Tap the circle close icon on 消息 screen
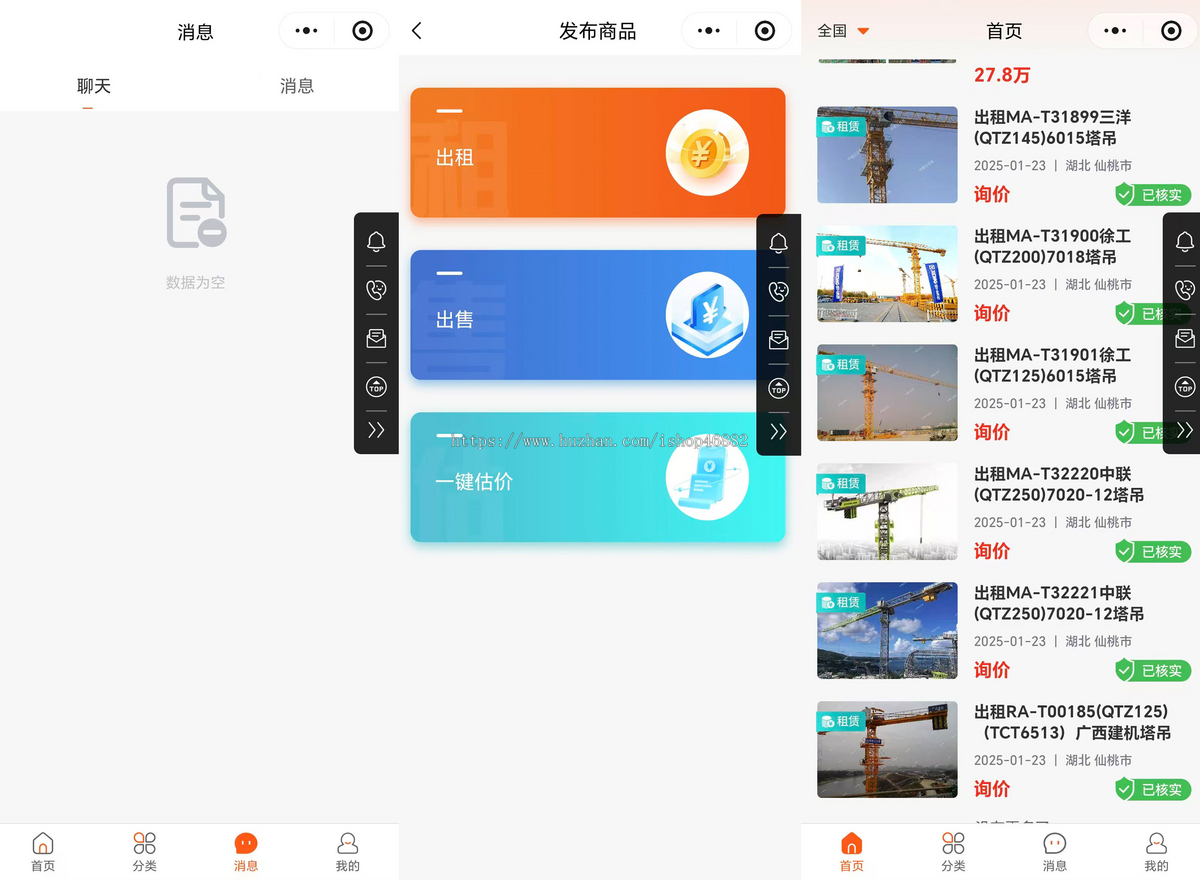This screenshot has height=880, width=1200. coord(363,31)
